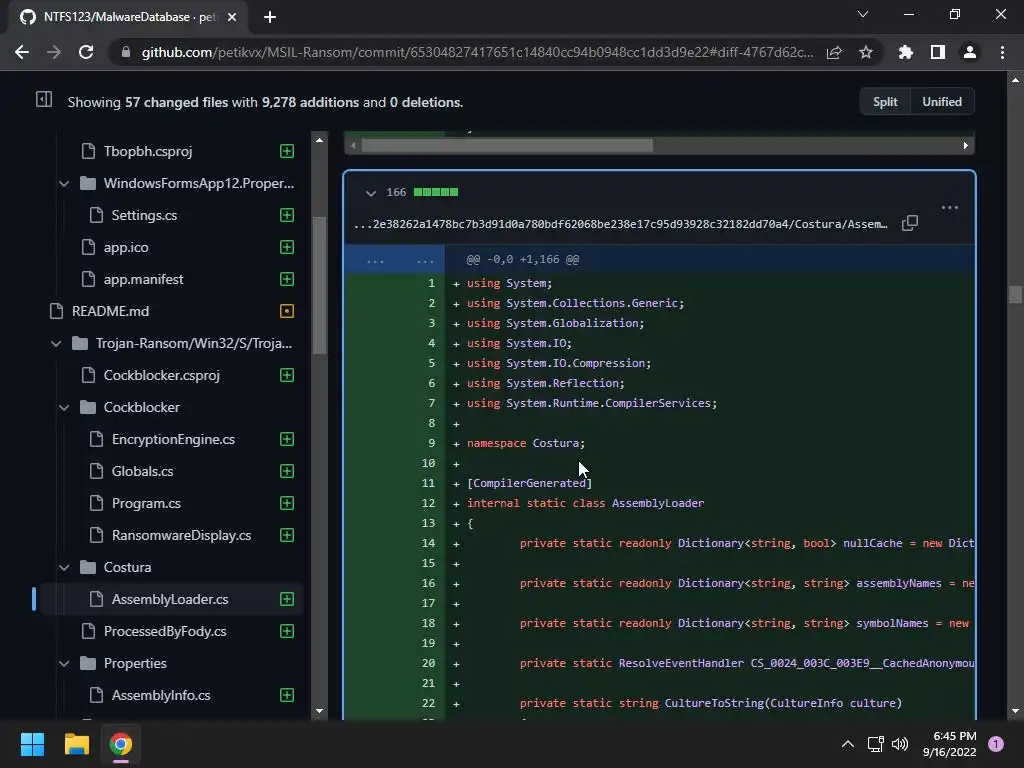Viewport: 1024px width, 768px height.
Task: Select the NTFS123/MalwareDatabase browser tab
Action: pyautogui.click(x=129, y=17)
